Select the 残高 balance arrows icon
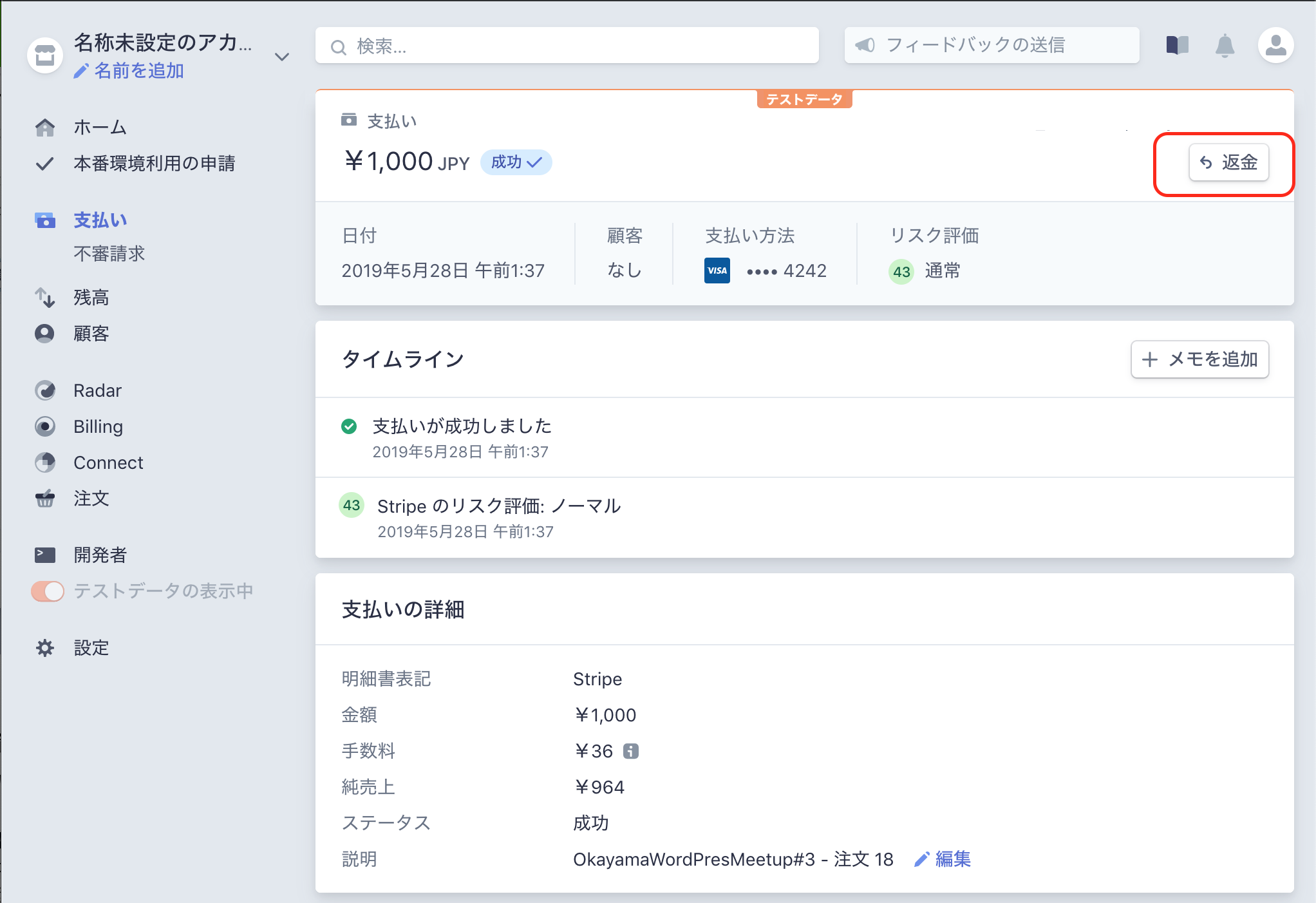The height and width of the screenshot is (903, 1316). (45, 297)
